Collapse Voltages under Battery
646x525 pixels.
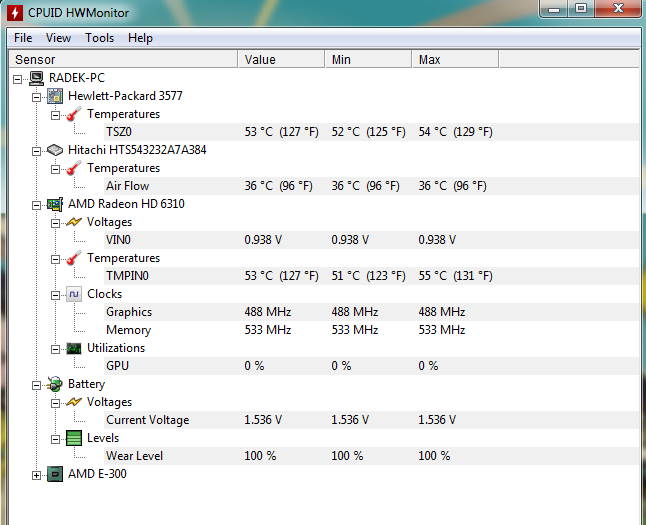55,403
